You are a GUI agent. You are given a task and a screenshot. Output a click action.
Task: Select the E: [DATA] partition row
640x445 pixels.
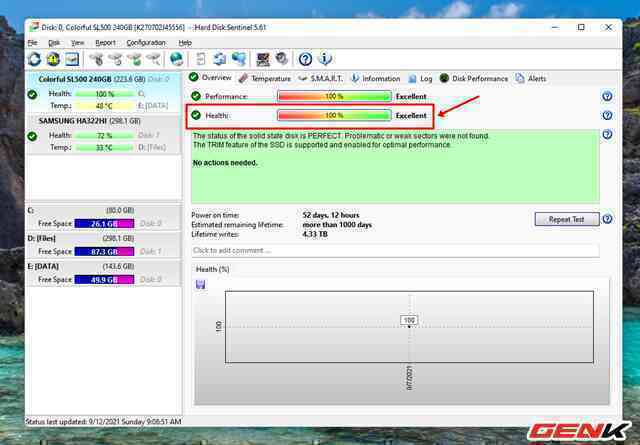(103, 273)
